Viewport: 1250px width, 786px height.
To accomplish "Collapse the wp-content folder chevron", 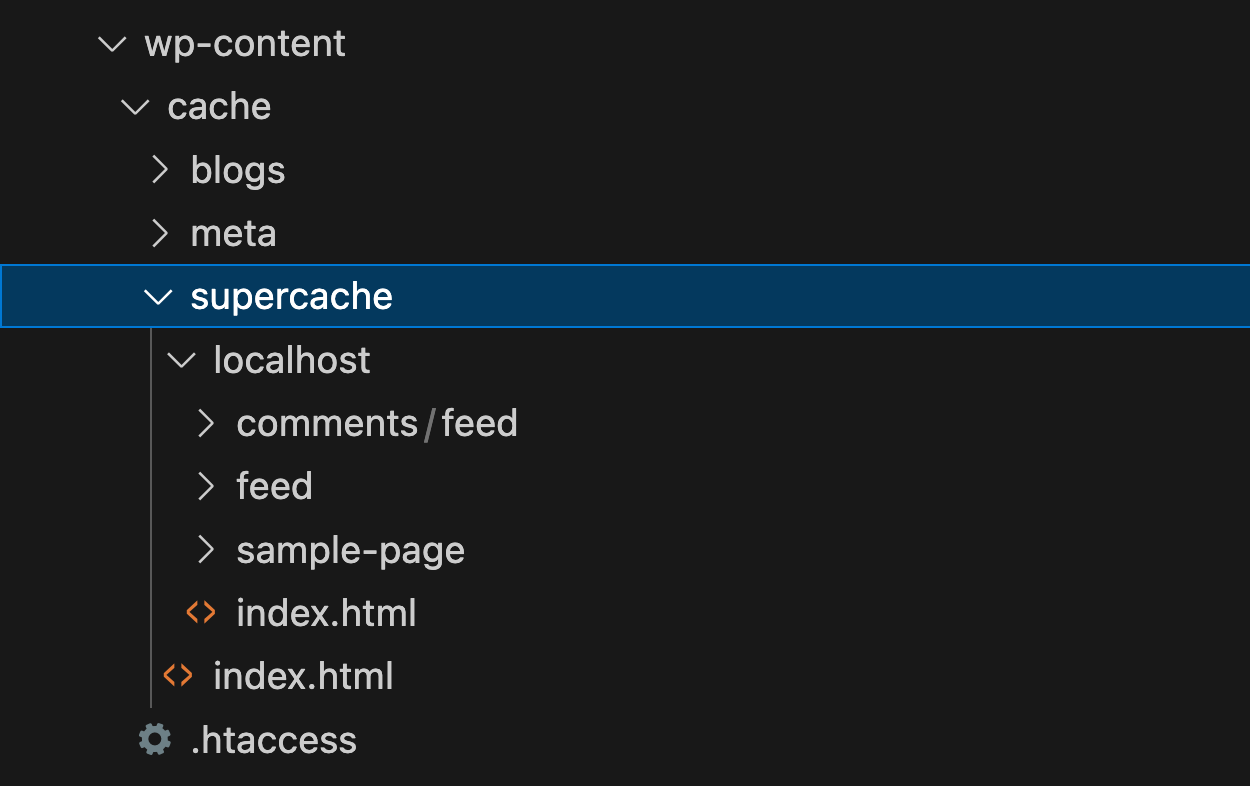I will [x=113, y=44].
